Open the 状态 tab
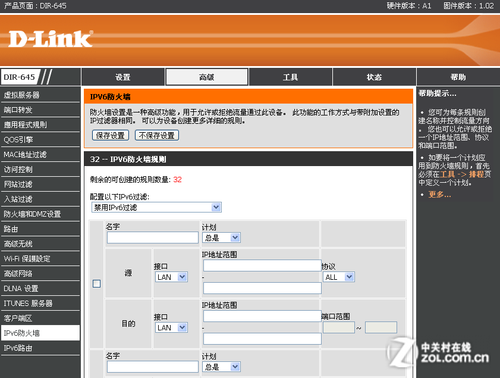Screen dimensions: 500x378 click(x=374, y=77)
